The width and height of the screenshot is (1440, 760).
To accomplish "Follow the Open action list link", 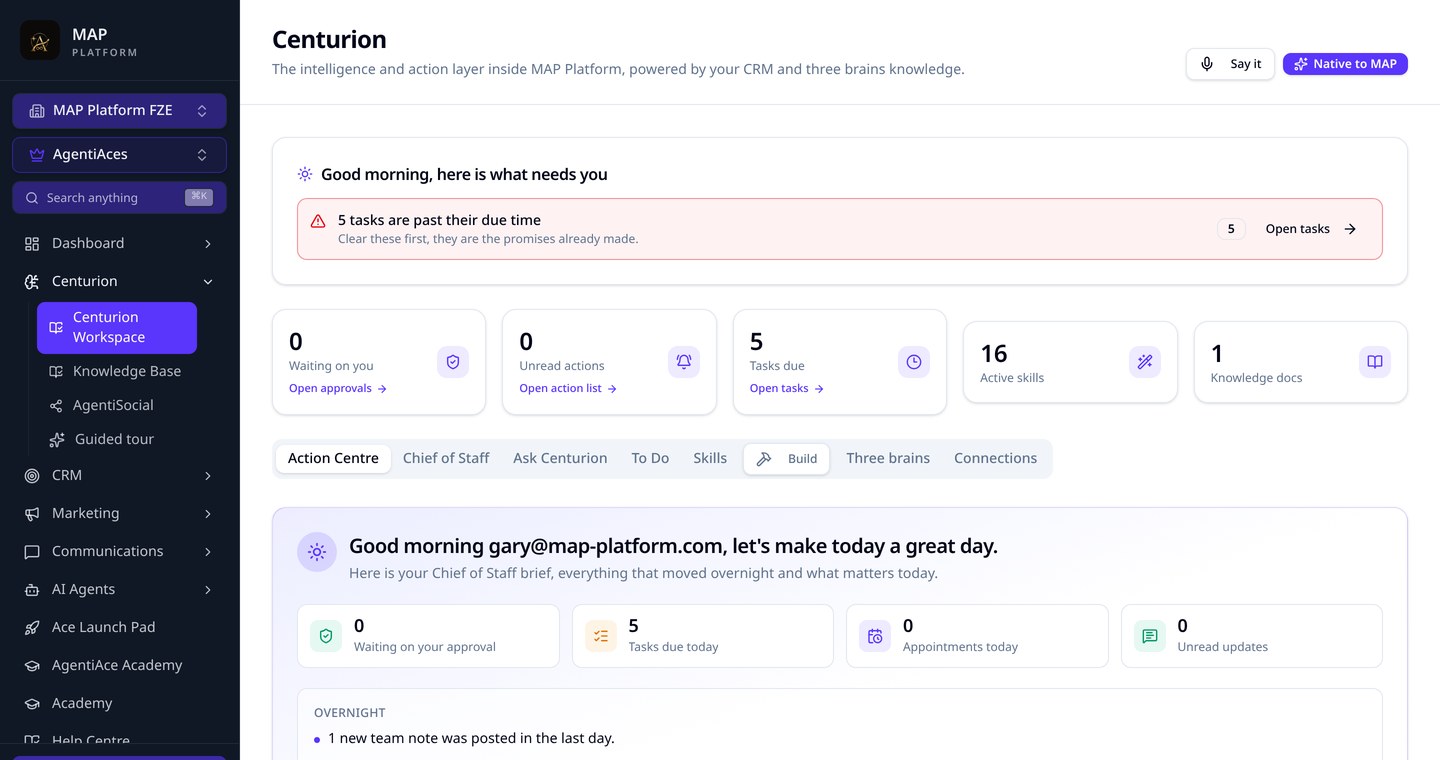I will point(568,389).
